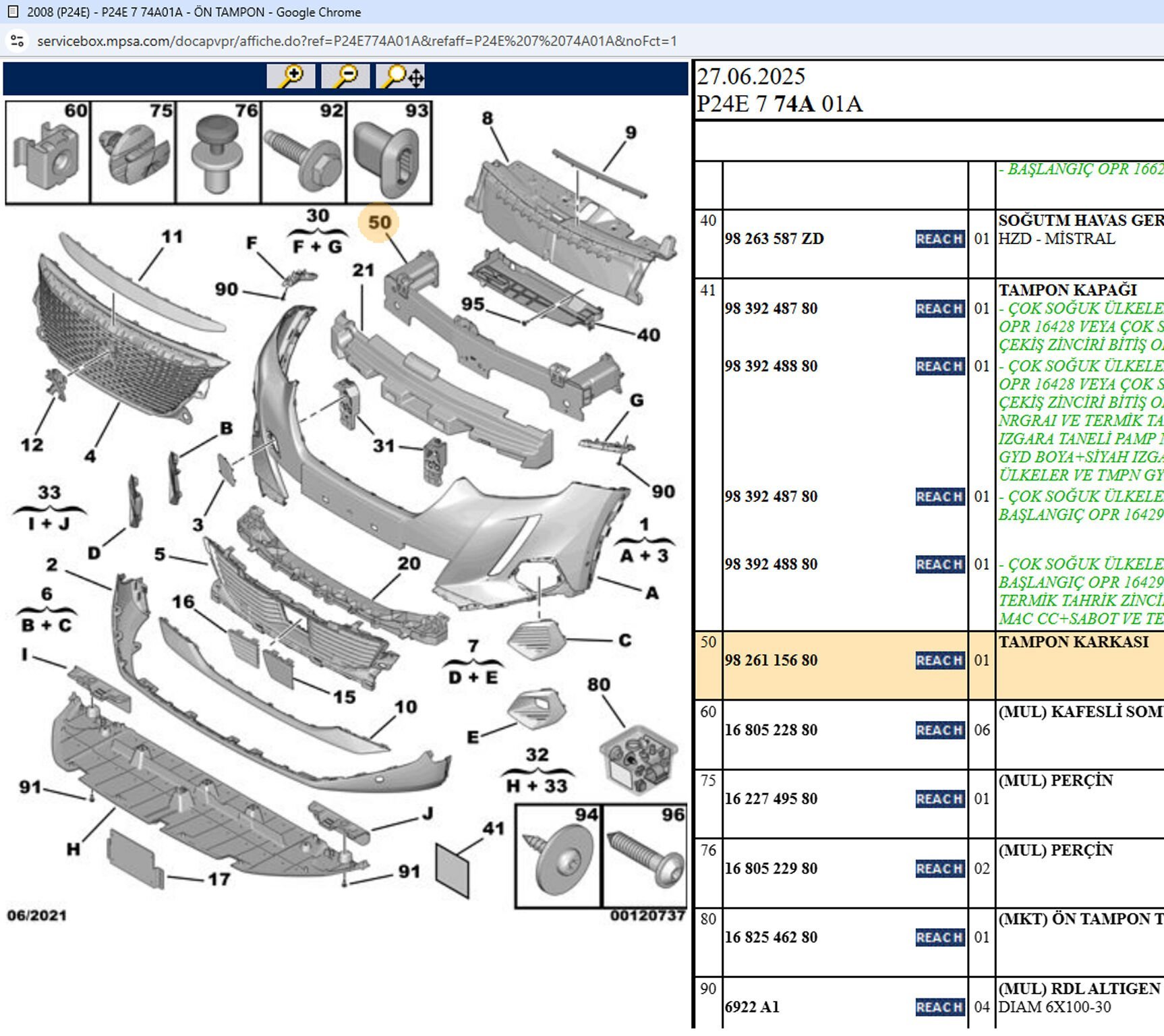Click part number 98 261 156 80

pyautogui.click(x=771, y=660)
